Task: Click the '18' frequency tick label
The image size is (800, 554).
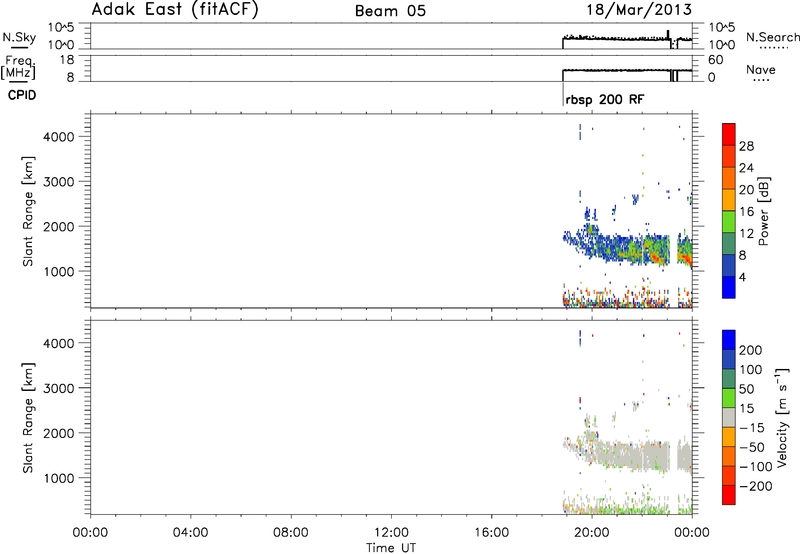Action: [x=67, y=60]
